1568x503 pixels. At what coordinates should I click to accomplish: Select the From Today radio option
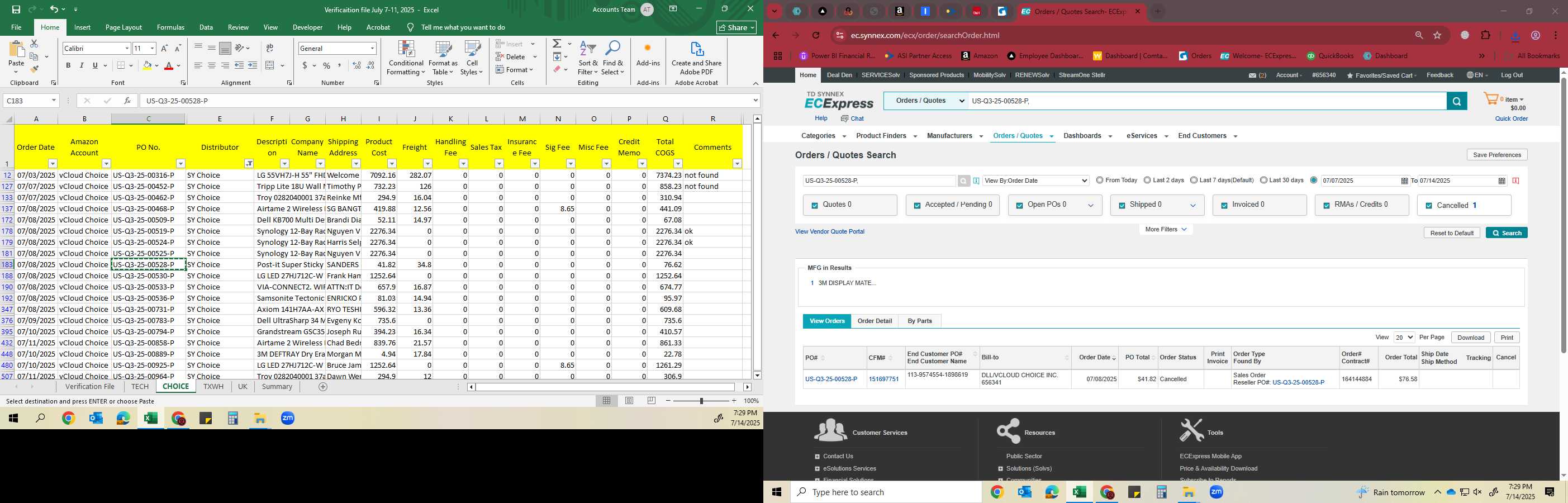pos(1099,181)
